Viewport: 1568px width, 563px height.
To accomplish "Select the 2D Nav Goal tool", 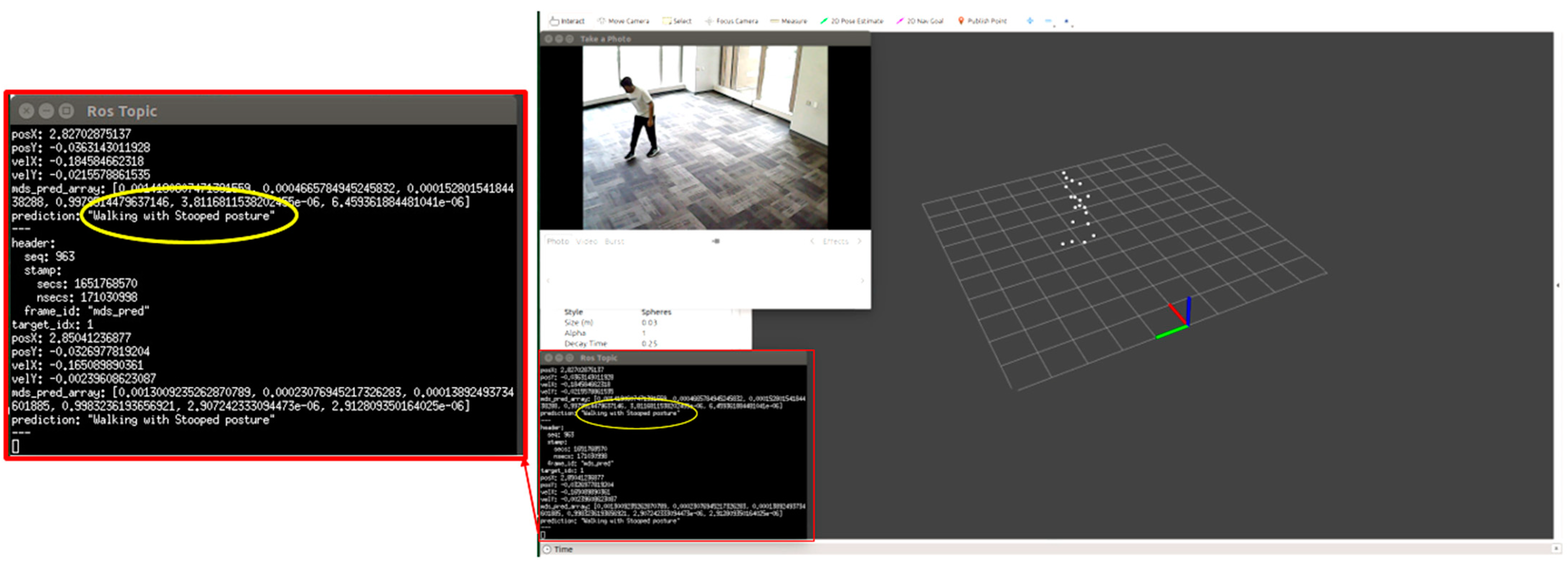I will [x=920, y=21].
